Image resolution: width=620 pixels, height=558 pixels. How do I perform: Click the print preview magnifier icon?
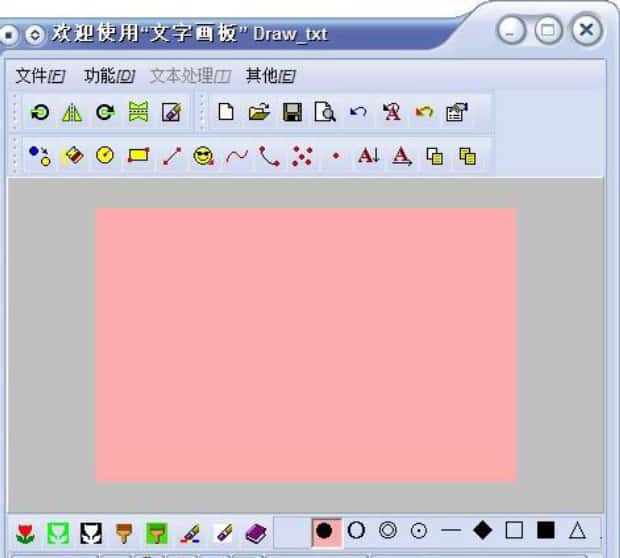325,113
